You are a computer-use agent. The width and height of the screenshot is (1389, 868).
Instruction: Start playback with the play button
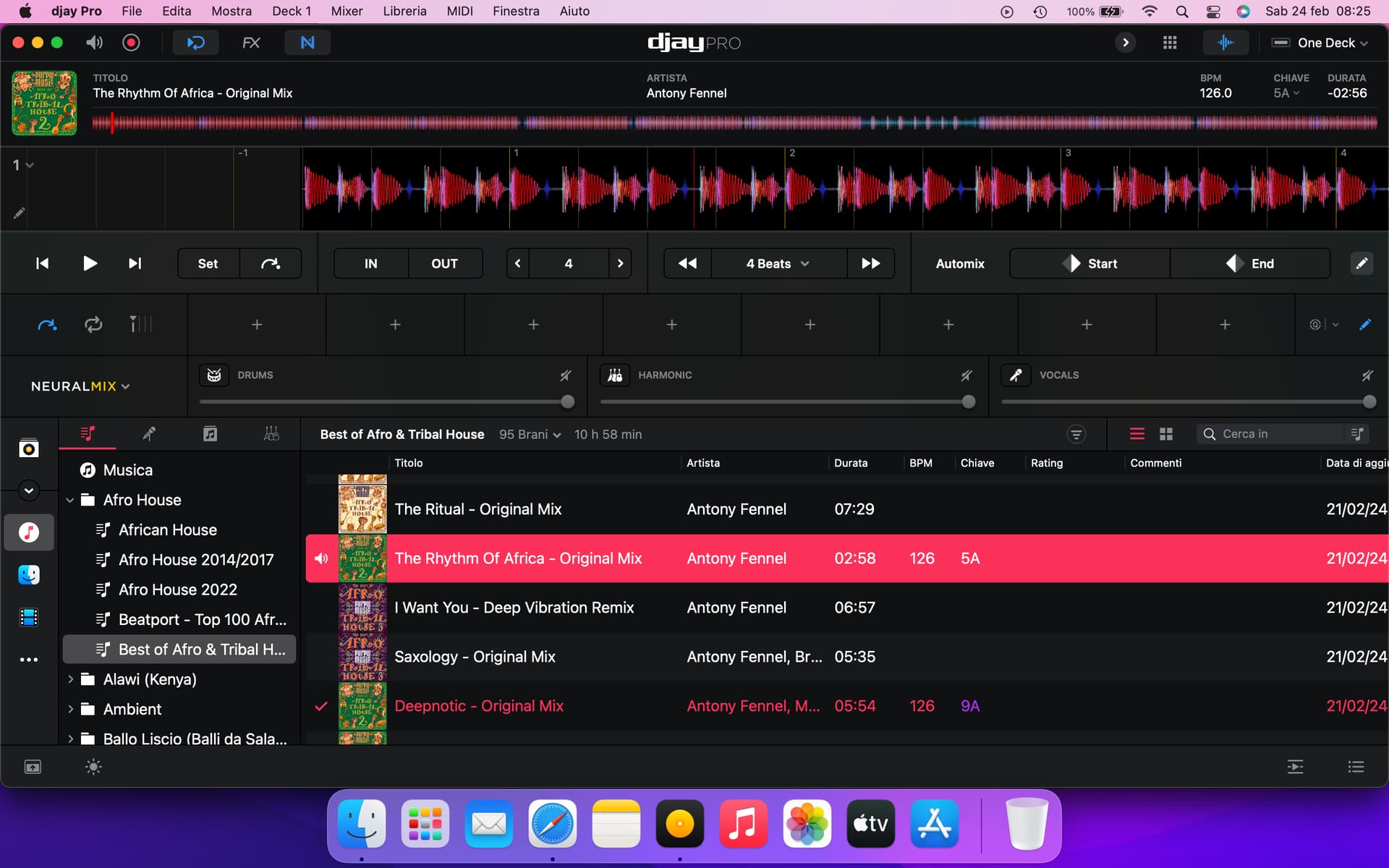tap(90, 263)
